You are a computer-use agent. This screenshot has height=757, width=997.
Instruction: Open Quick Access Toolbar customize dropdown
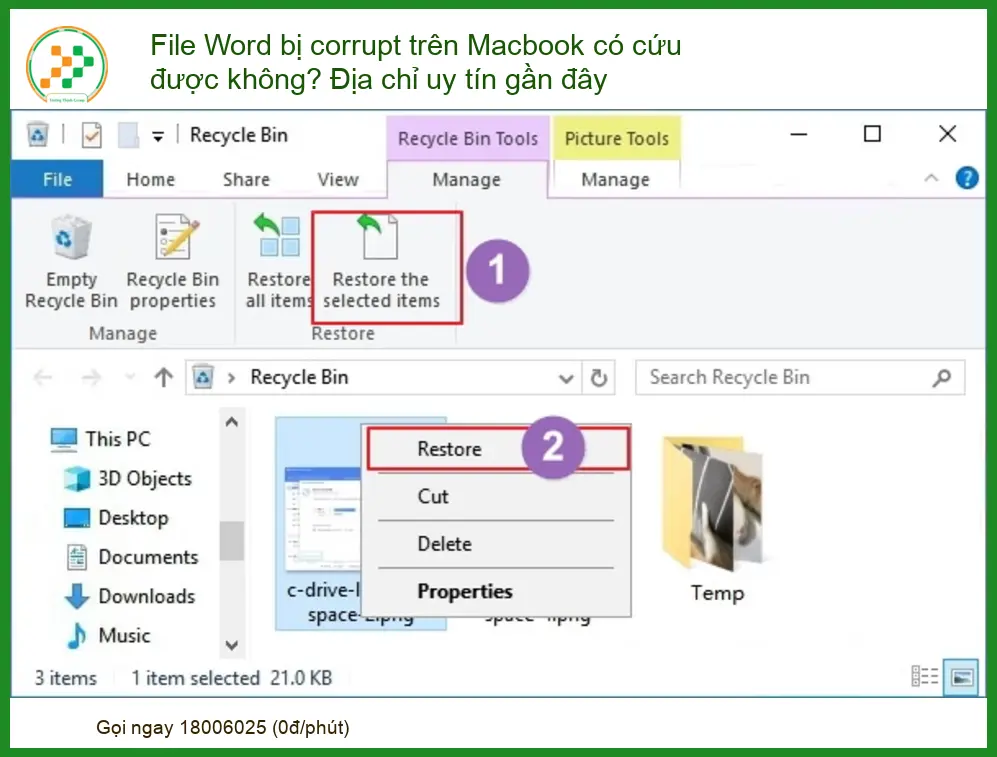click(158, 136)
